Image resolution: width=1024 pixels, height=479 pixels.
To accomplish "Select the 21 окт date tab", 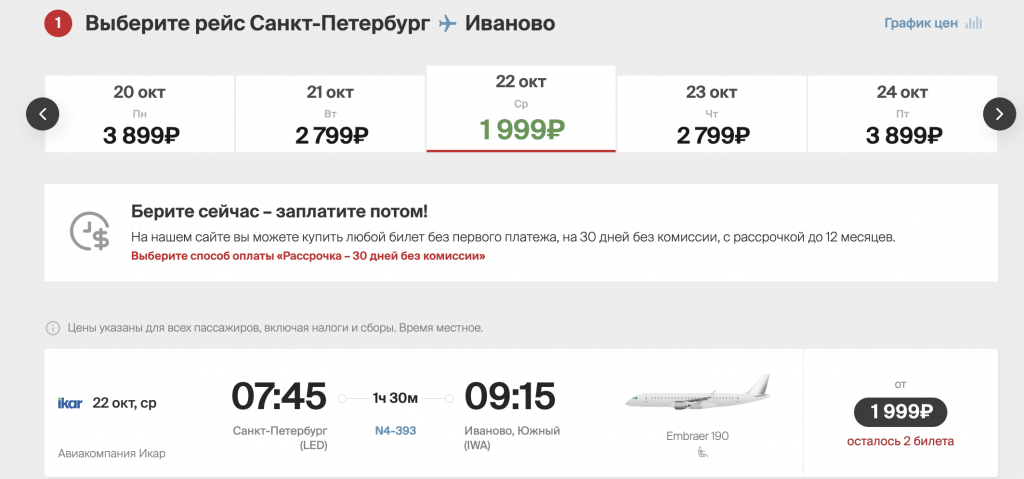I will point(330,114).
